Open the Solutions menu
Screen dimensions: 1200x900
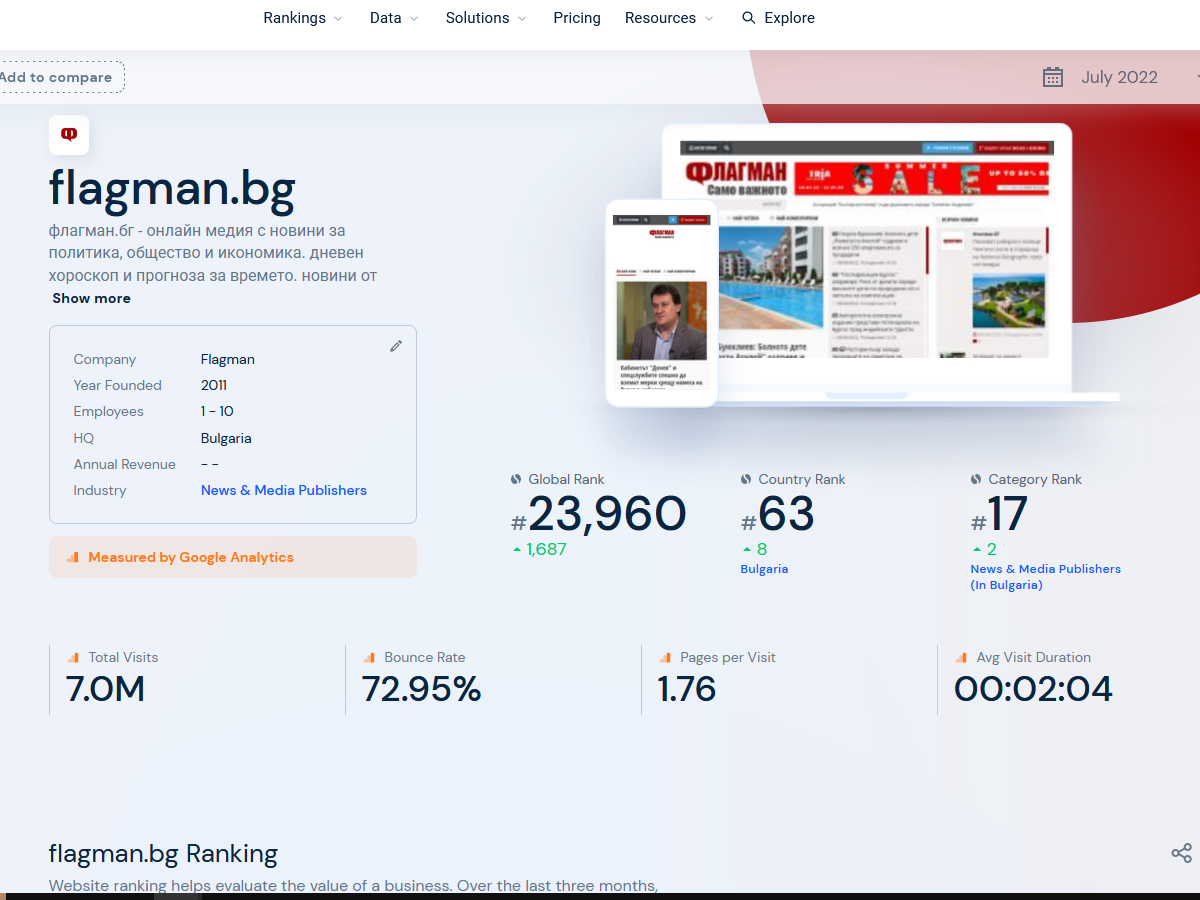[486, 18]
